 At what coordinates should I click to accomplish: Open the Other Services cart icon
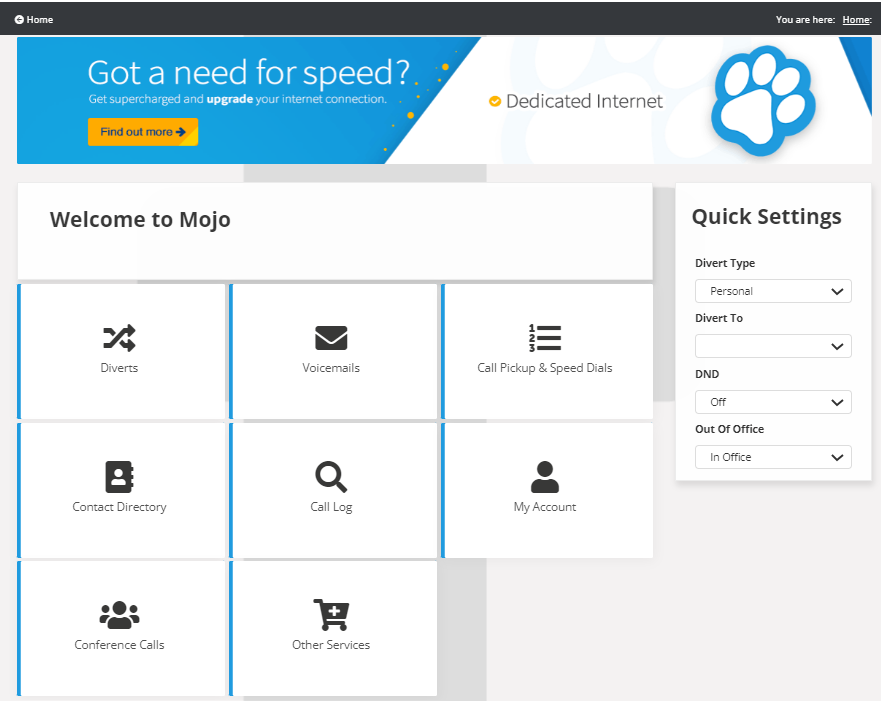click(x=331, y=614)
